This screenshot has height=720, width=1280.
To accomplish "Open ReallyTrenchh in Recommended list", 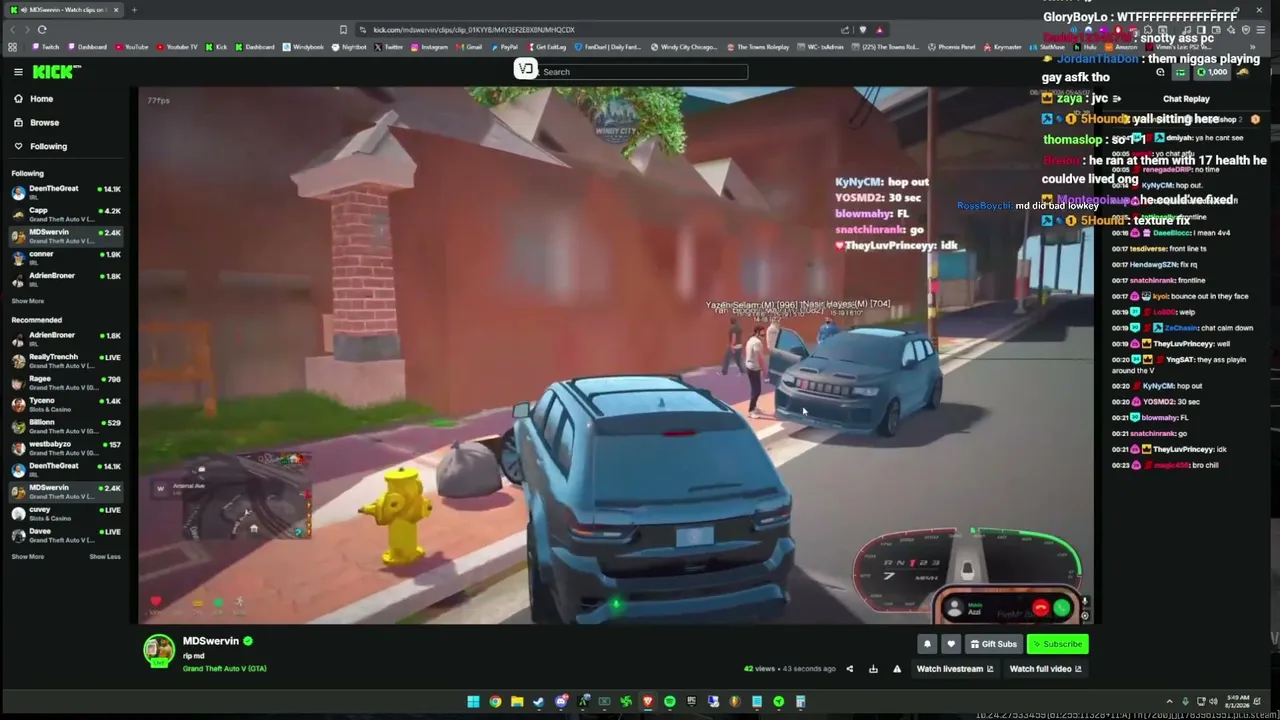I will tap(66, 361).
